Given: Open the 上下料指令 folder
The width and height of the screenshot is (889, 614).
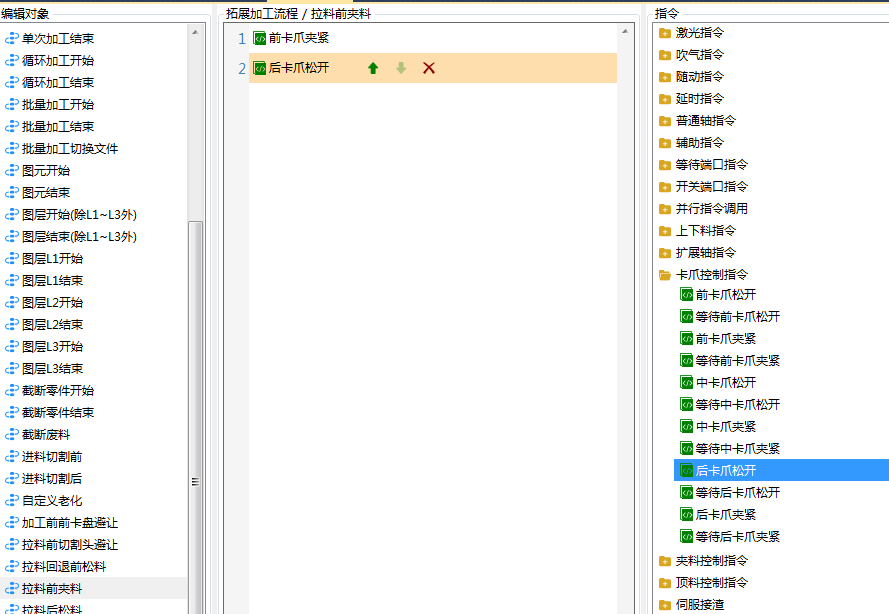Looking at the screenshot, I should coord(665,231).
